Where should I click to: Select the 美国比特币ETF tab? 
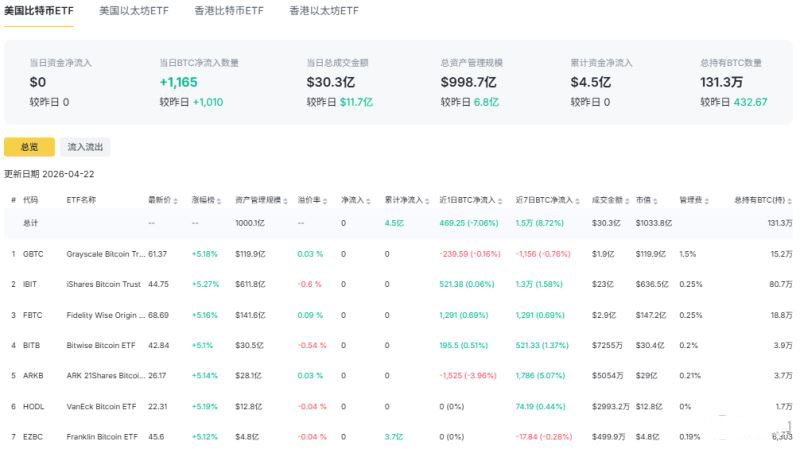[39, 11]
